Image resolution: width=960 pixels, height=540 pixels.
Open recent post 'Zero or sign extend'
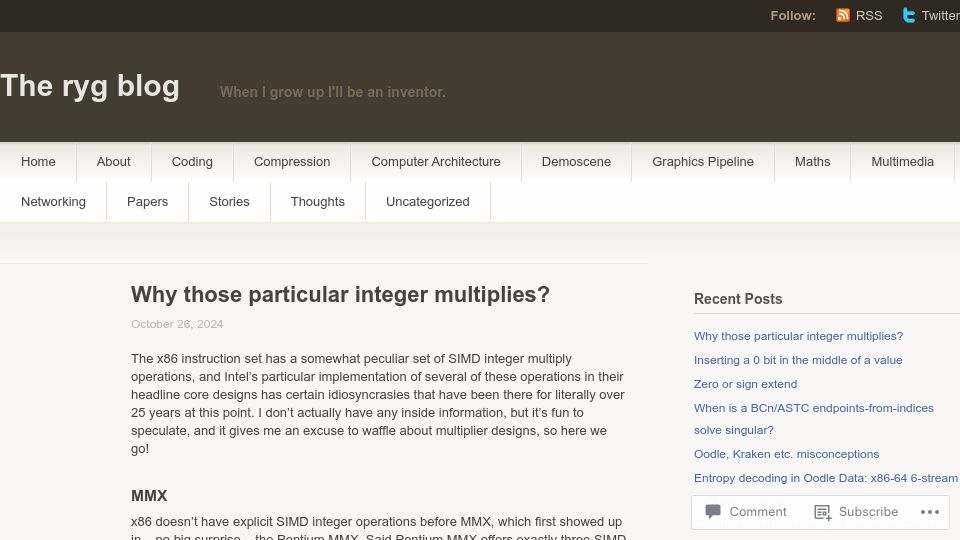[x=745, y=384]
